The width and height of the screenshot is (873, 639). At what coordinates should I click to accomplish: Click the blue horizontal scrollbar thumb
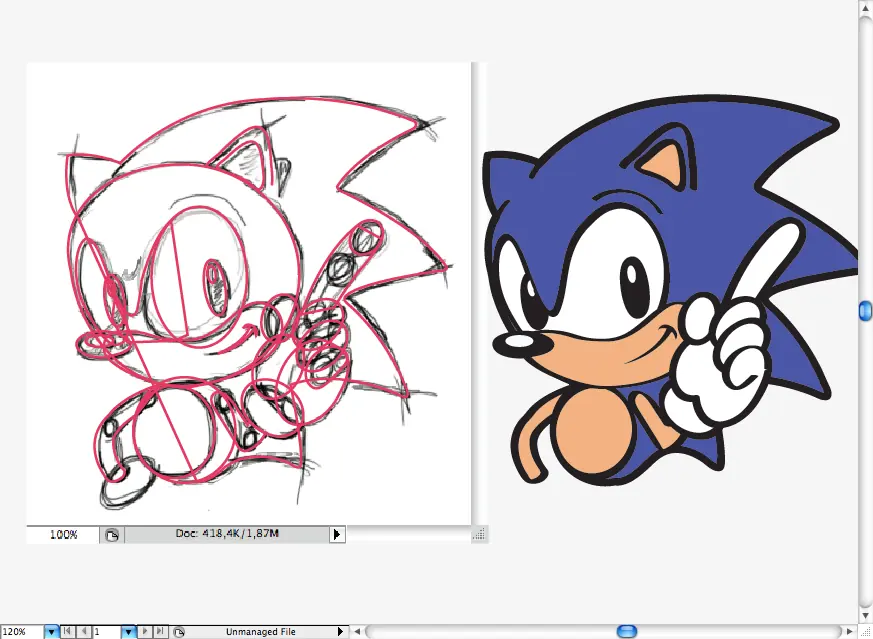pos(627,631)
